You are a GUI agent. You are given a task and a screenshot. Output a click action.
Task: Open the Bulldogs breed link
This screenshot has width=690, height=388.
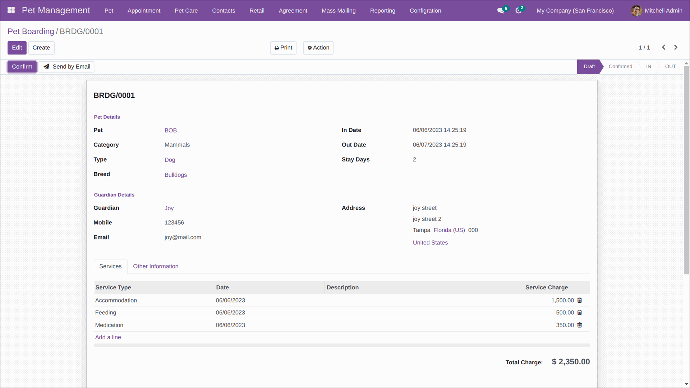176,175
